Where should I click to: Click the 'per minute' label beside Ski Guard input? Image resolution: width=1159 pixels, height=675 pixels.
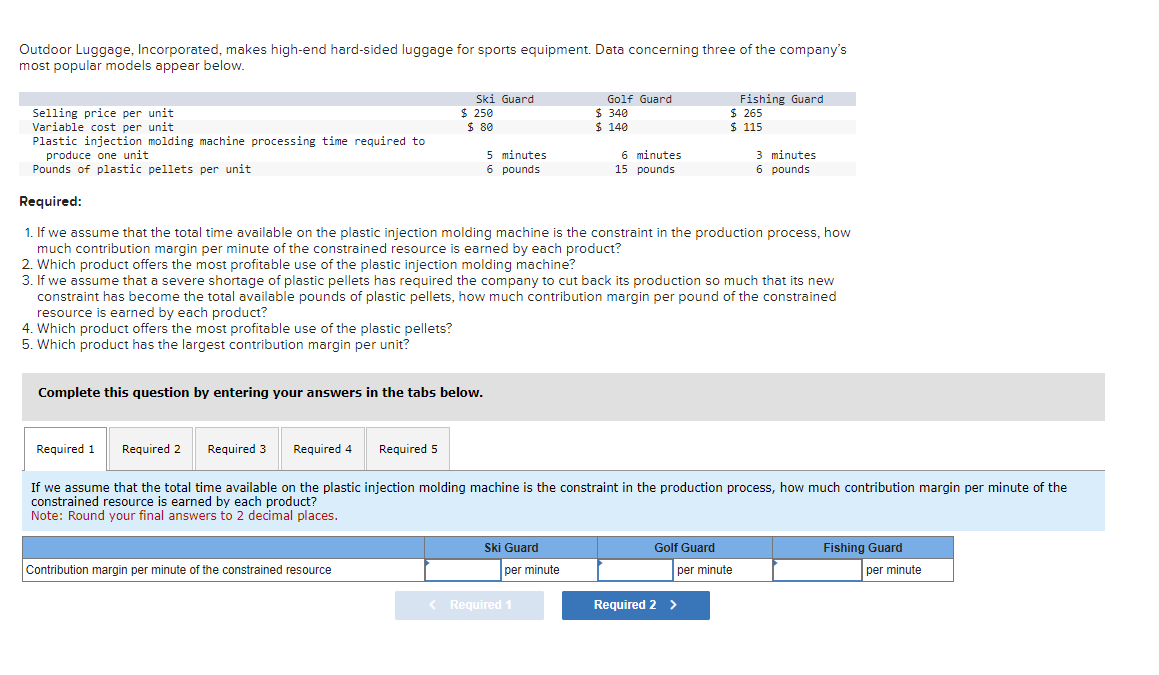[x=532, y=570]
